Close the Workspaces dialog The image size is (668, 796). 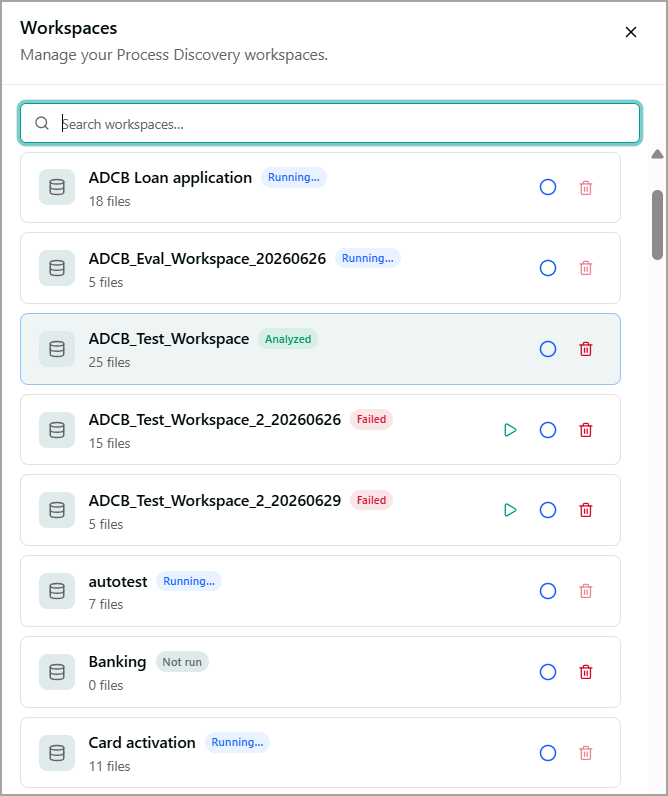(631, 32)
